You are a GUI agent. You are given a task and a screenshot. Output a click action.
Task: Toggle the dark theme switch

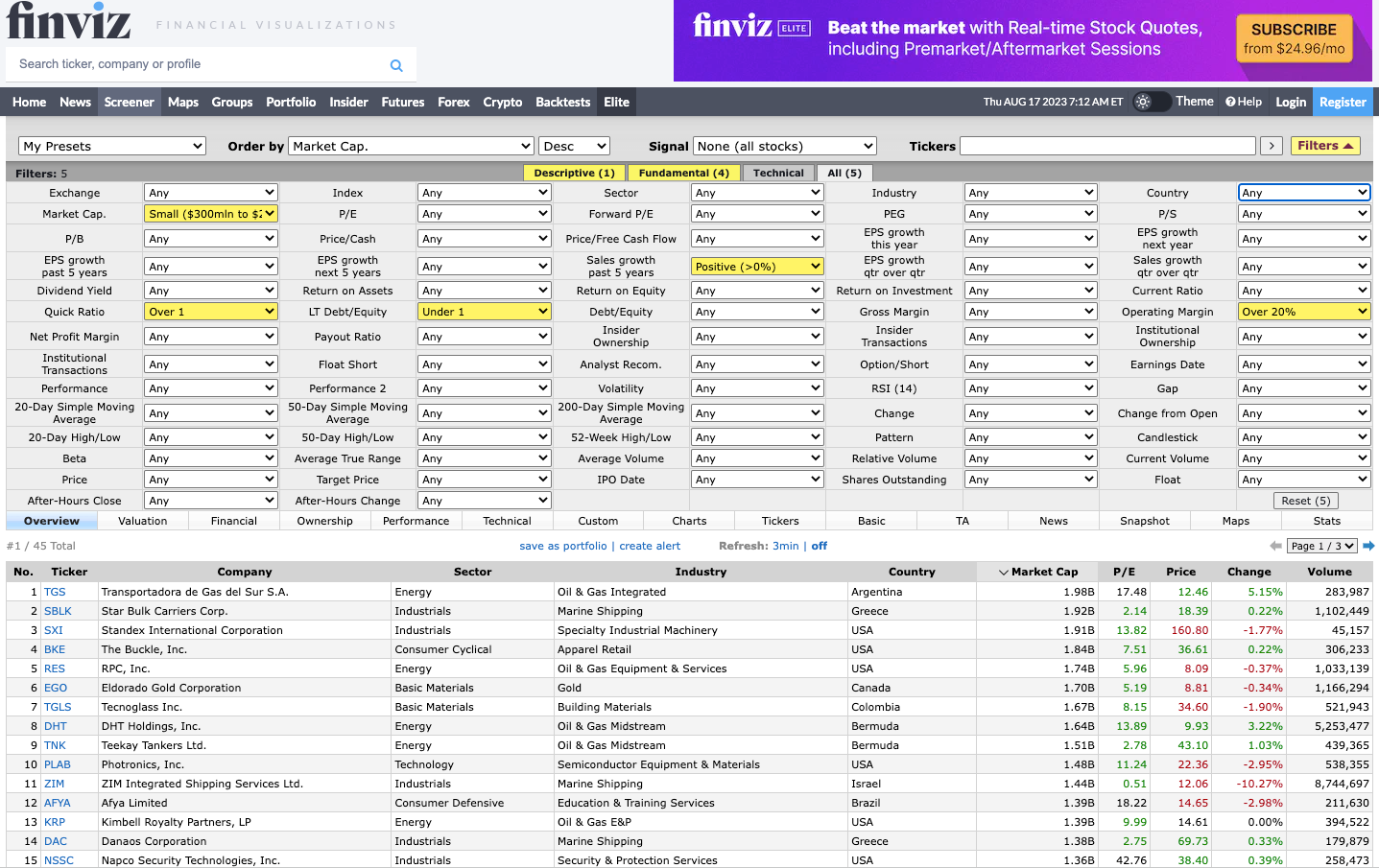click(x=1152, y=102)
